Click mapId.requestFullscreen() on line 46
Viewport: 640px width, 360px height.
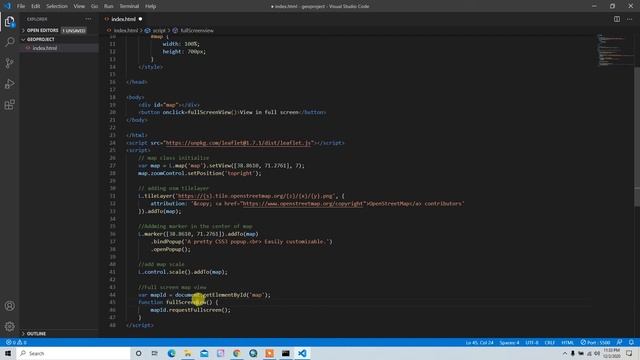coord(190,310)
